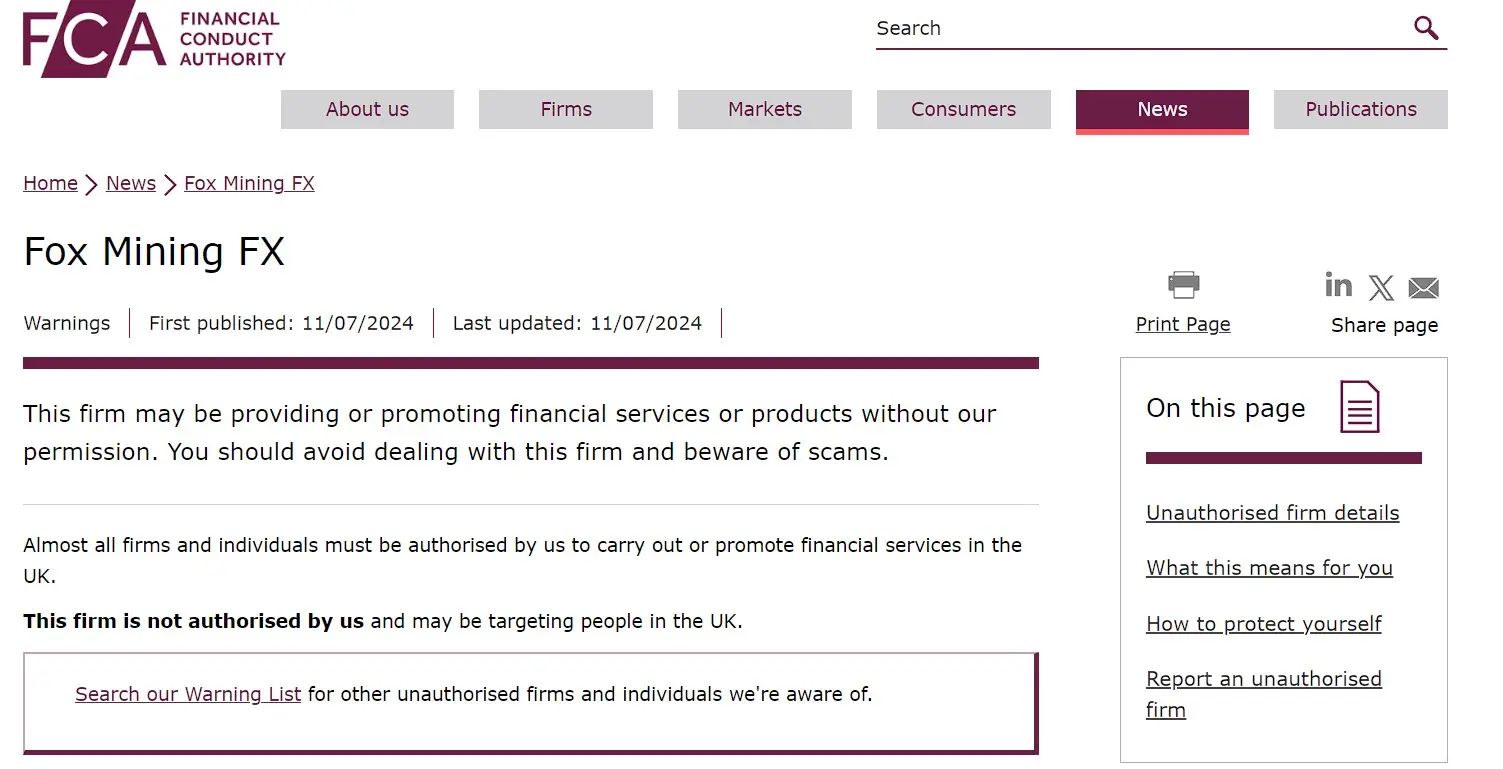Go to Home breadcrumb link
The width and height of the screenshot is (1503, 769).
50,184
